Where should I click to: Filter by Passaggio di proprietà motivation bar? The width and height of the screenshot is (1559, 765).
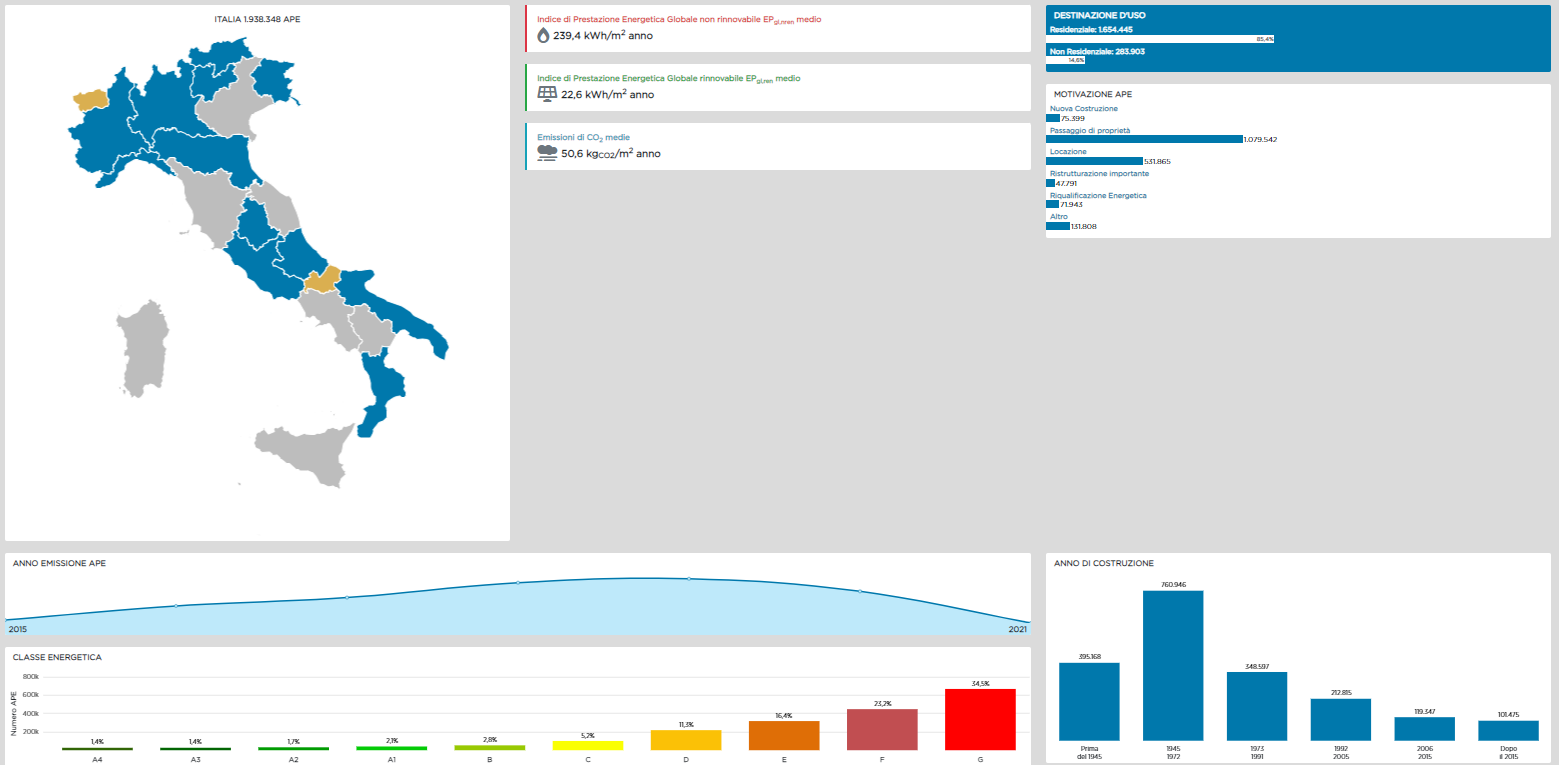point(1144,139)
